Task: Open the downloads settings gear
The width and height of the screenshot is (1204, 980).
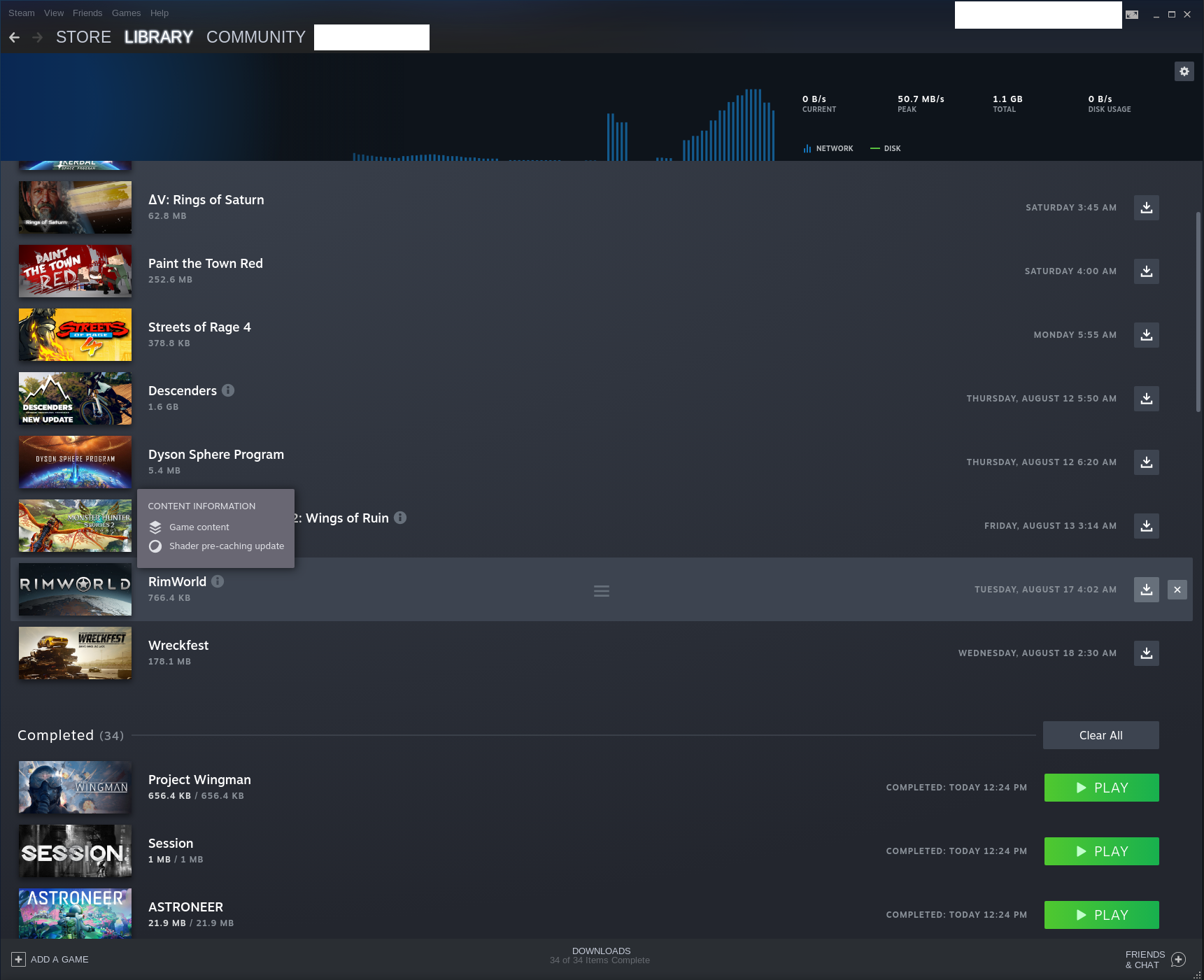Action: coord(1184,71)
